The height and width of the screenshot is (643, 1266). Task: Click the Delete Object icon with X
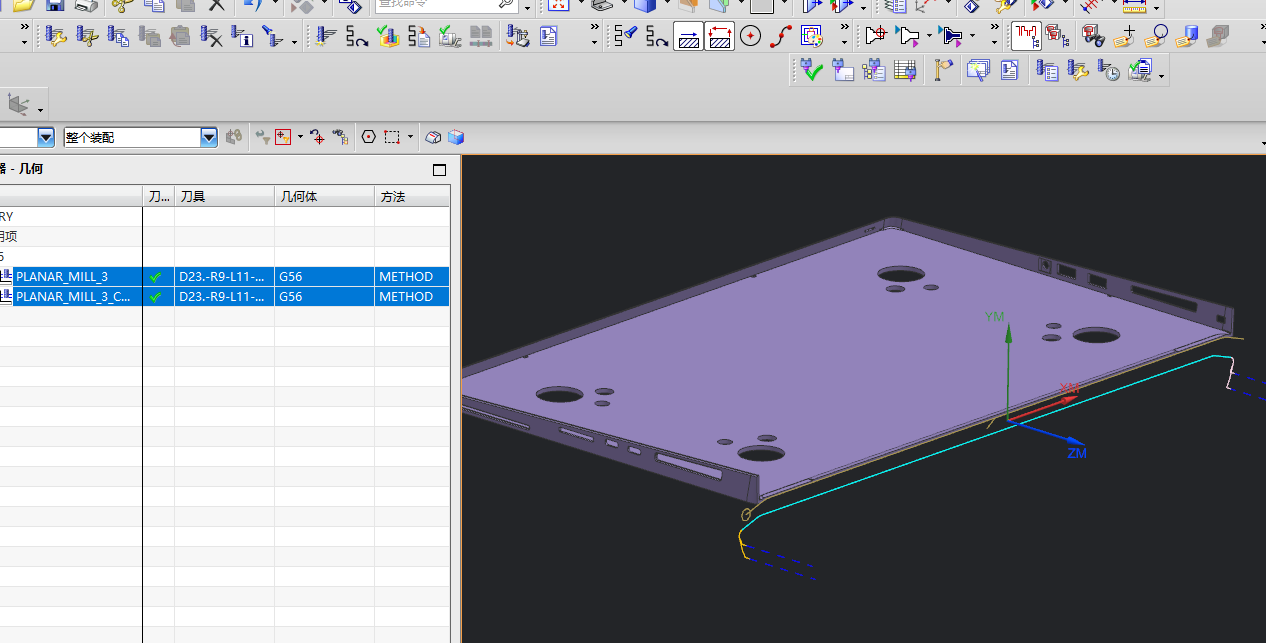click(x=211, y=37)
